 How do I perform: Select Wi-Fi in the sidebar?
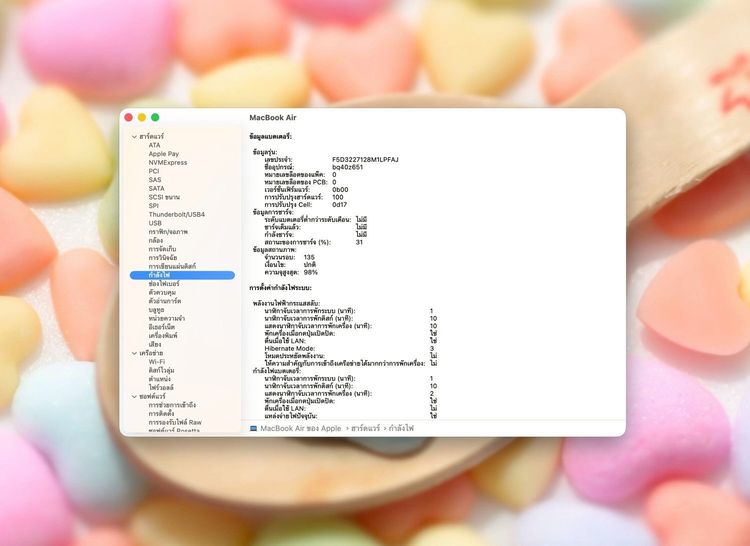[156, 362]
